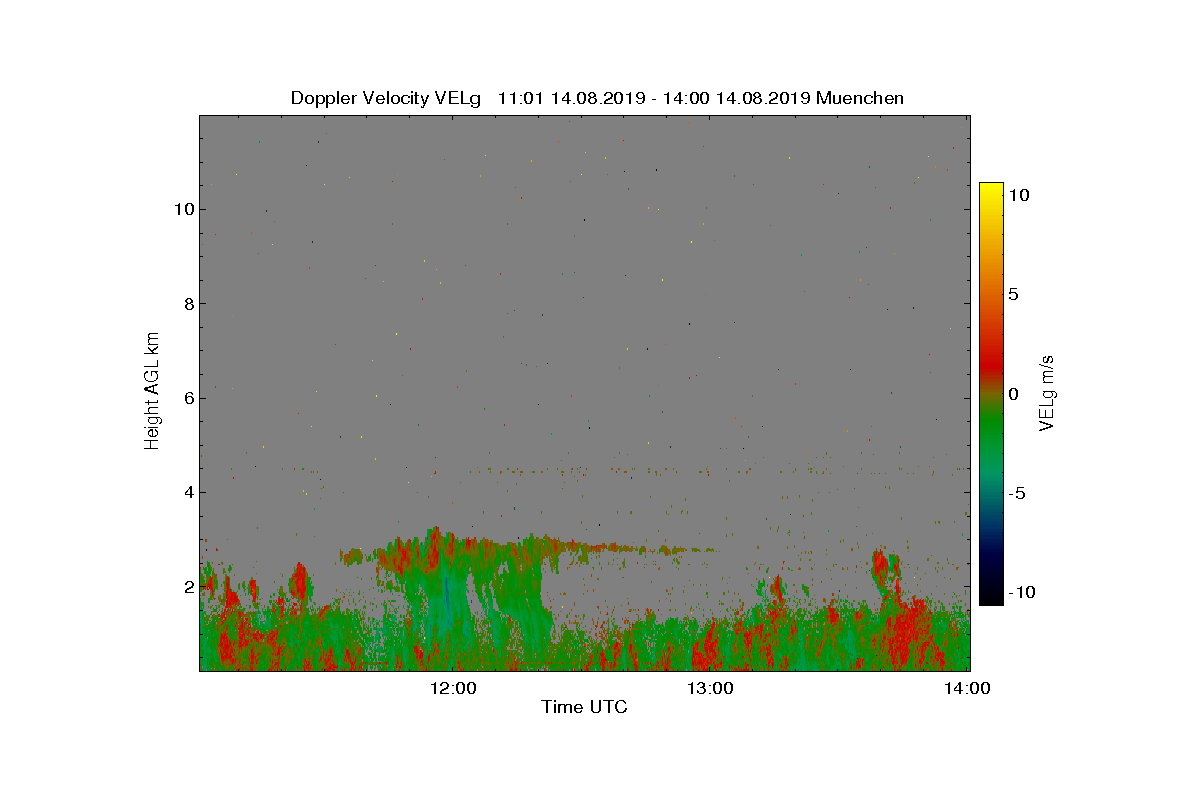Screen dimensions: 1200x800
Task: Click the colorbar tick label 10
Action: (1018, 196)
